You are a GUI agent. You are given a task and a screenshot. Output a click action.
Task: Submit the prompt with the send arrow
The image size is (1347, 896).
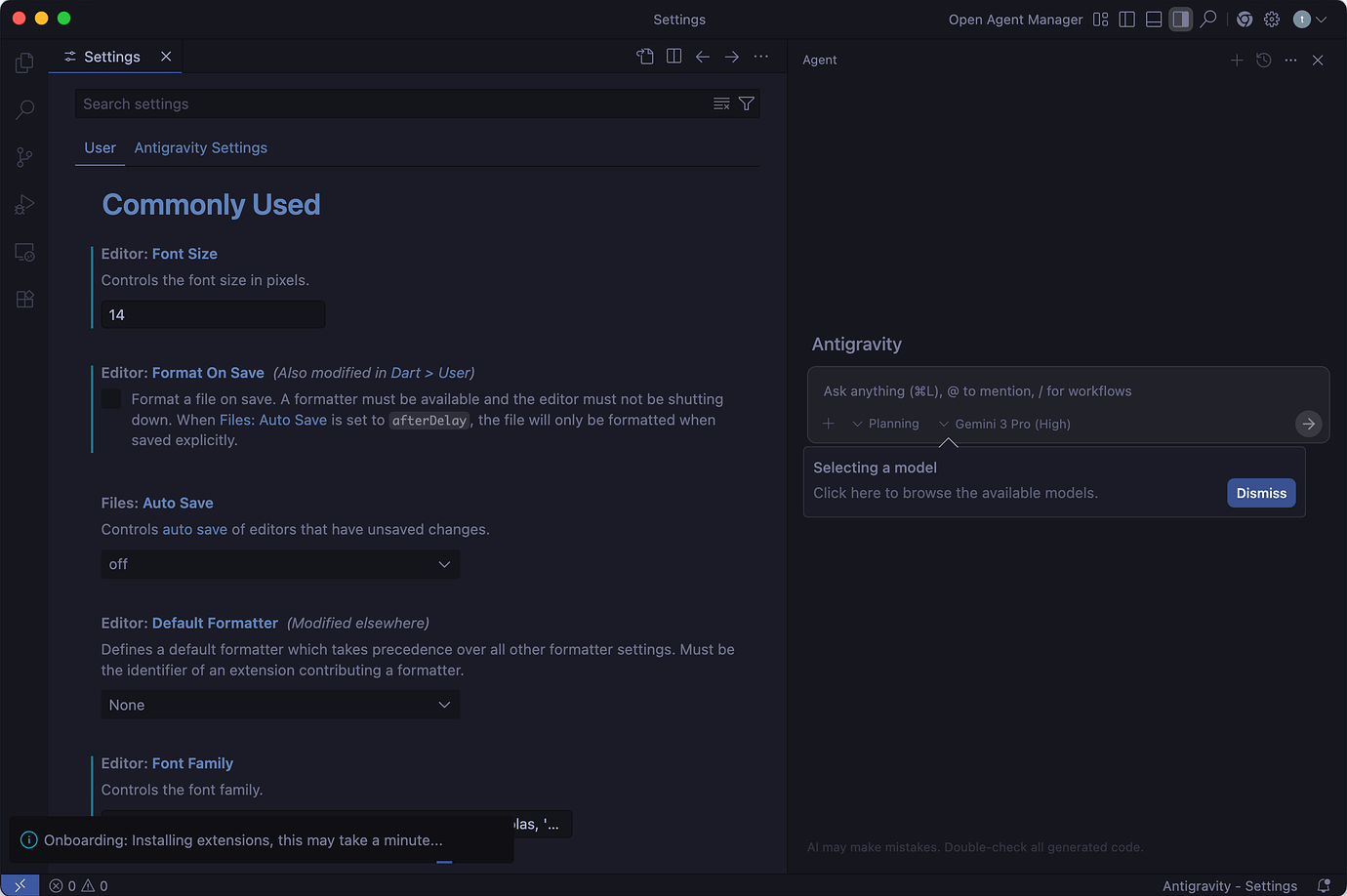coord(1309,424)
